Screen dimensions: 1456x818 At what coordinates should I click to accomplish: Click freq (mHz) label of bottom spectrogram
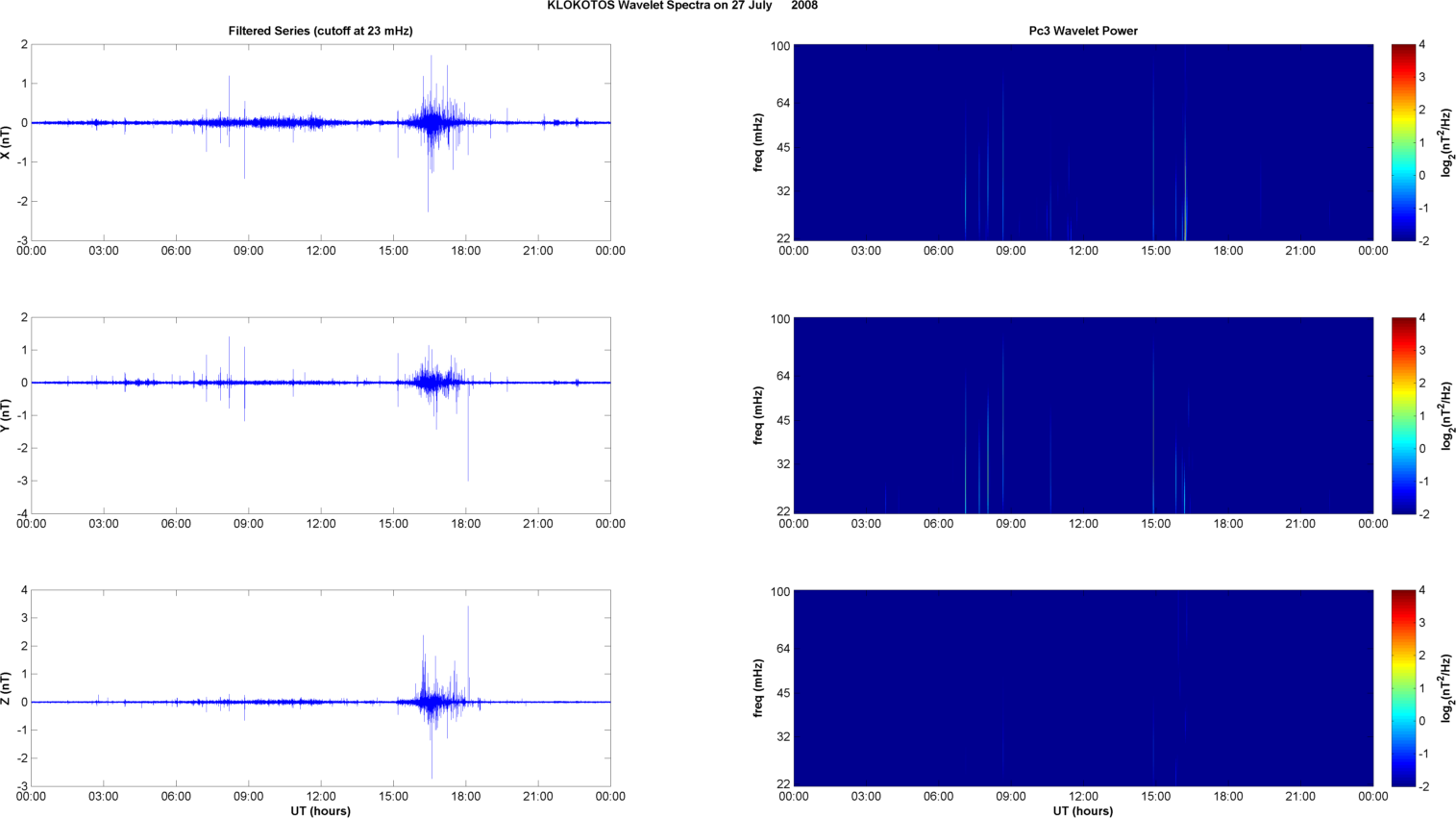coord(758,688)
